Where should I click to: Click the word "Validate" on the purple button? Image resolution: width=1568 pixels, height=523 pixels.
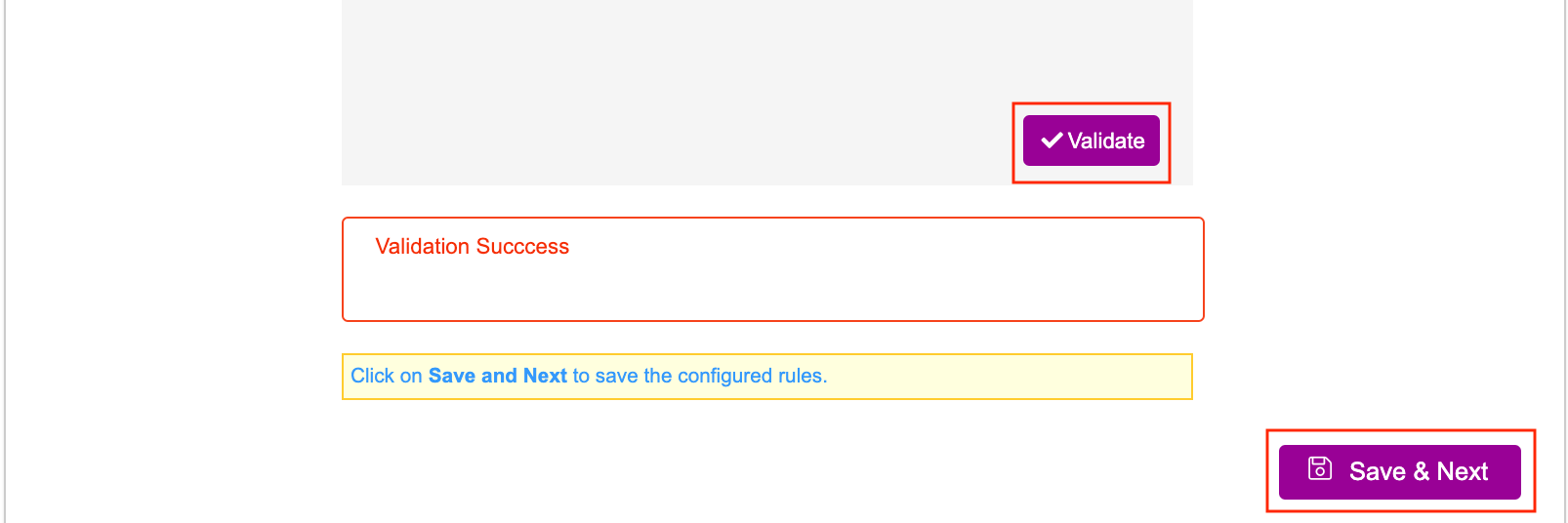pos(1106,141)
